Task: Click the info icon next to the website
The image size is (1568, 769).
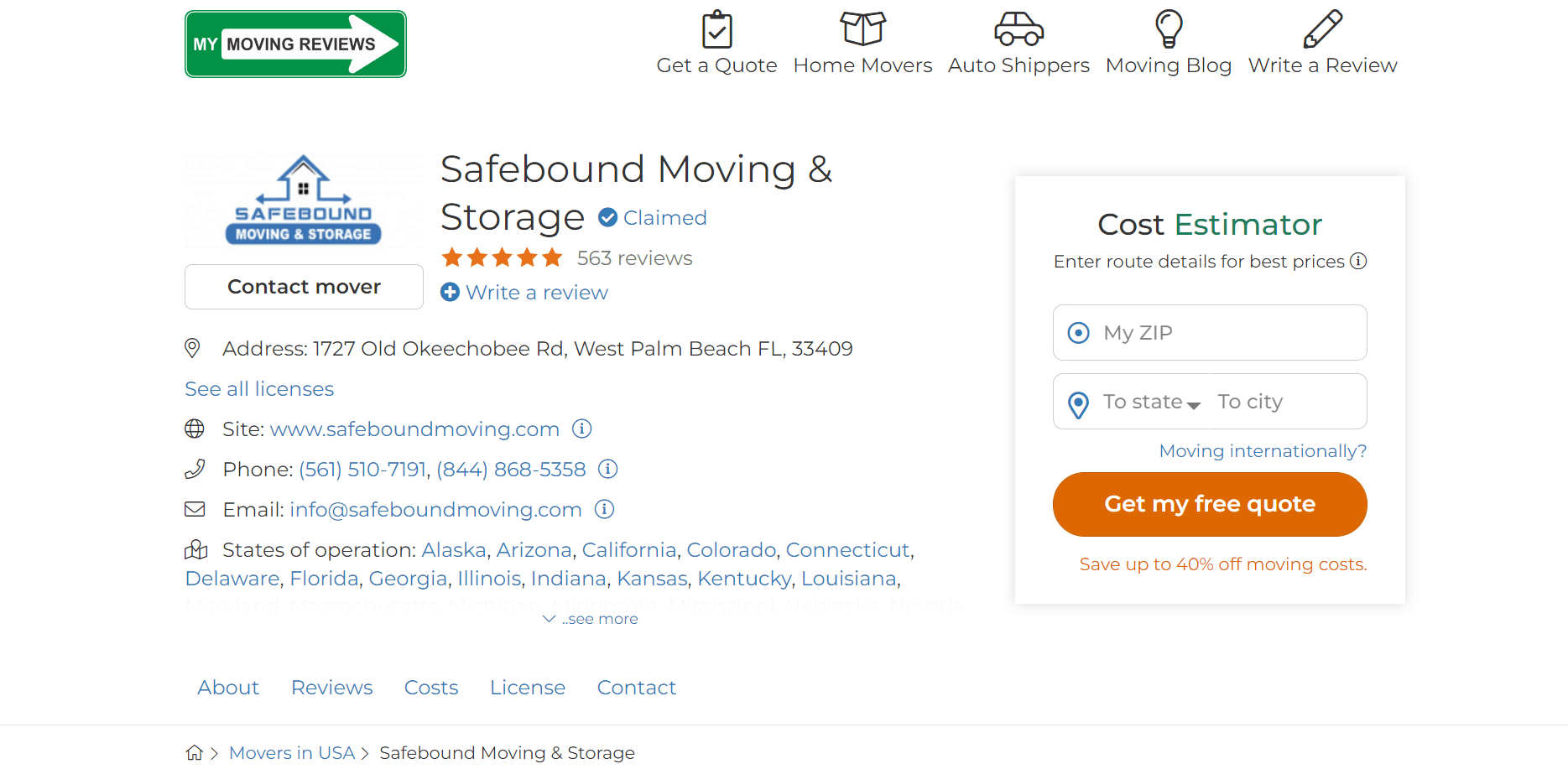Action: pos(581,429)
